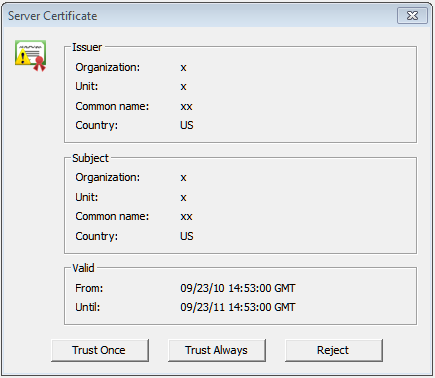The image size is (435, 378).
Task: Click the Issuer Unit label
Action: click(x=87, y=86)
